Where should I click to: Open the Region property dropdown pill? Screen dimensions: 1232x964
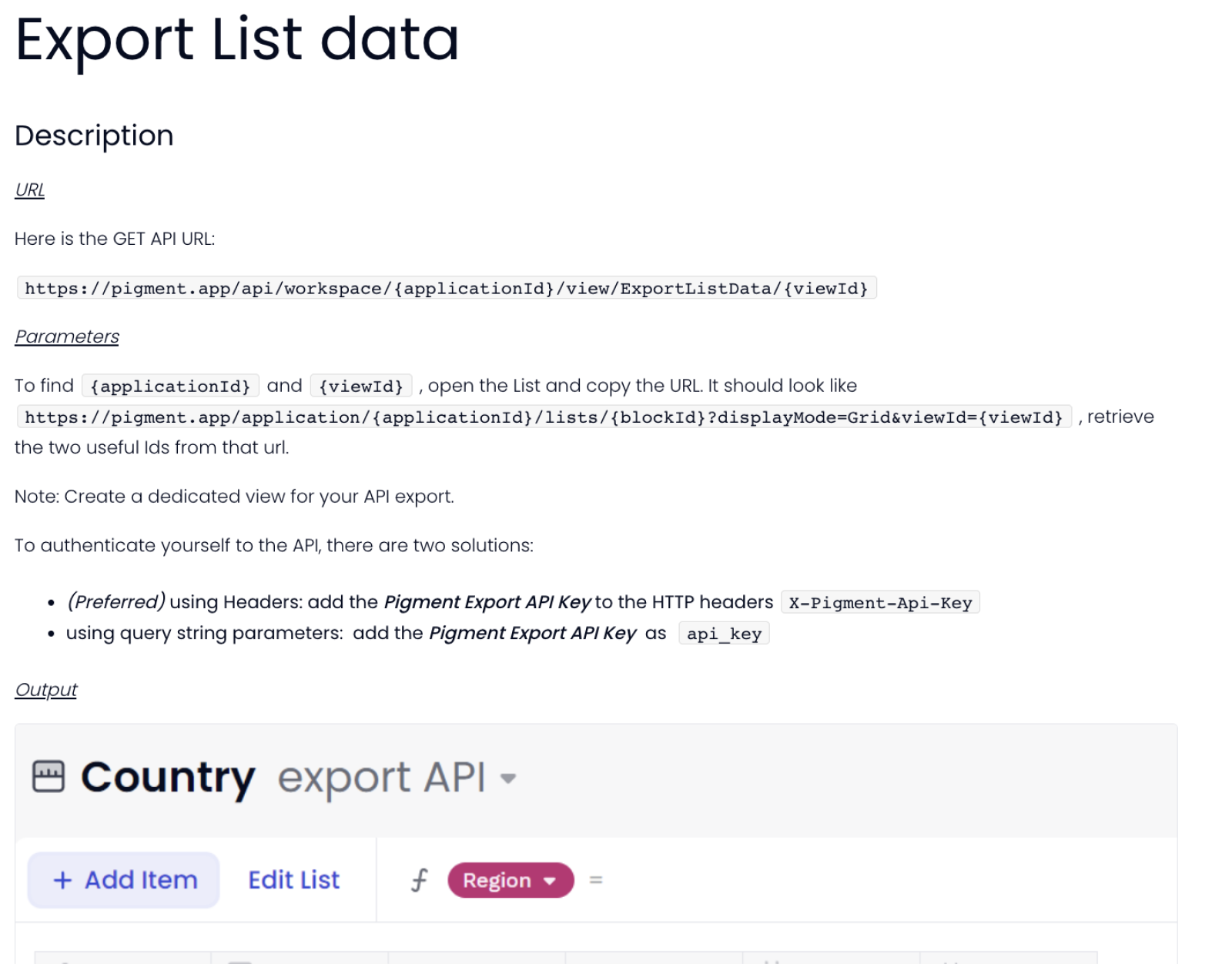pyautogui.click(x=510, y=880)
